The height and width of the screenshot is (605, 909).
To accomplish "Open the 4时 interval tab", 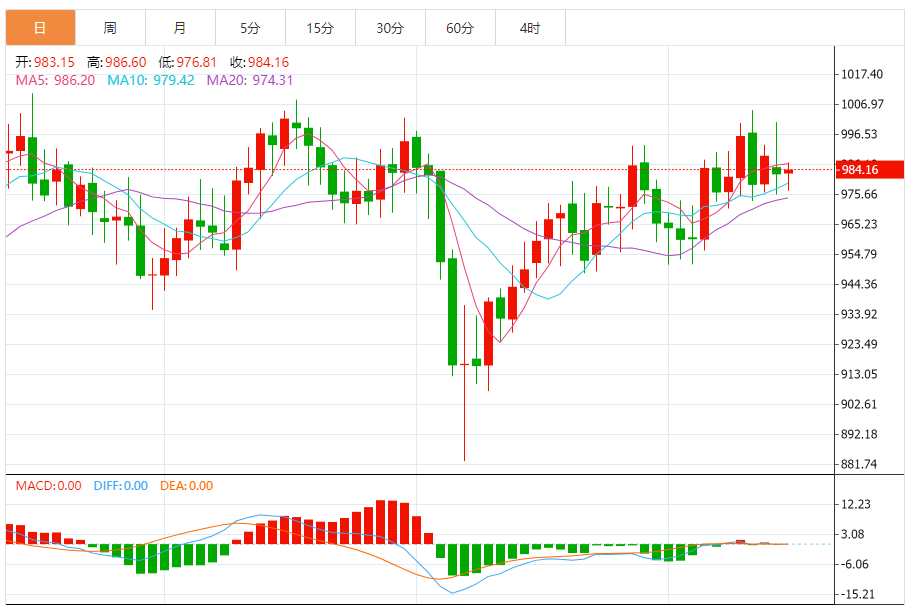I will coord(530,28).
